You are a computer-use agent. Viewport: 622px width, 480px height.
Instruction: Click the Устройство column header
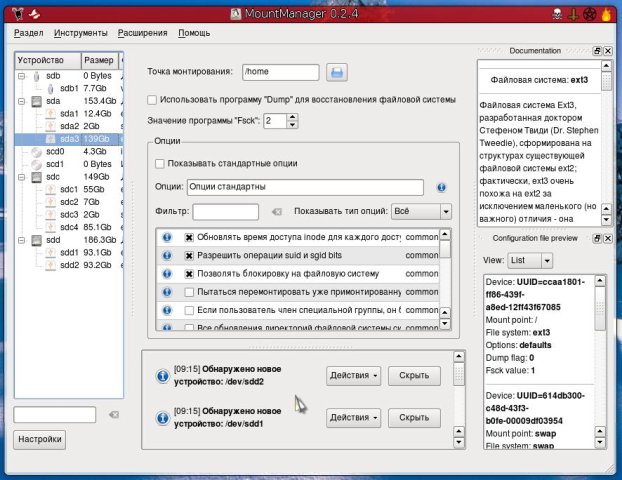[48, 60]
